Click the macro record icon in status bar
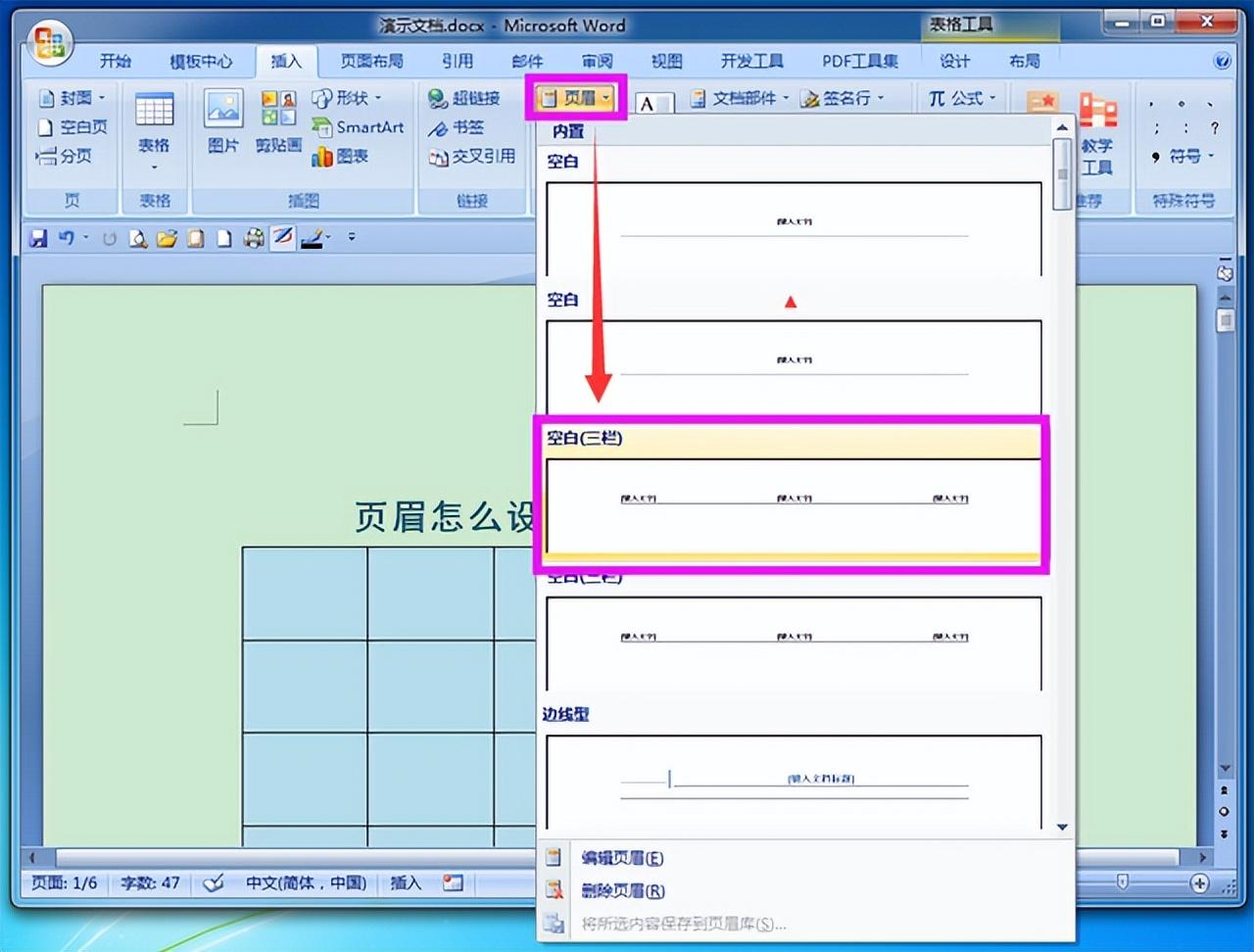This screenshot has height=952, width=1254. pyautogui.click(x=453, y=882)
